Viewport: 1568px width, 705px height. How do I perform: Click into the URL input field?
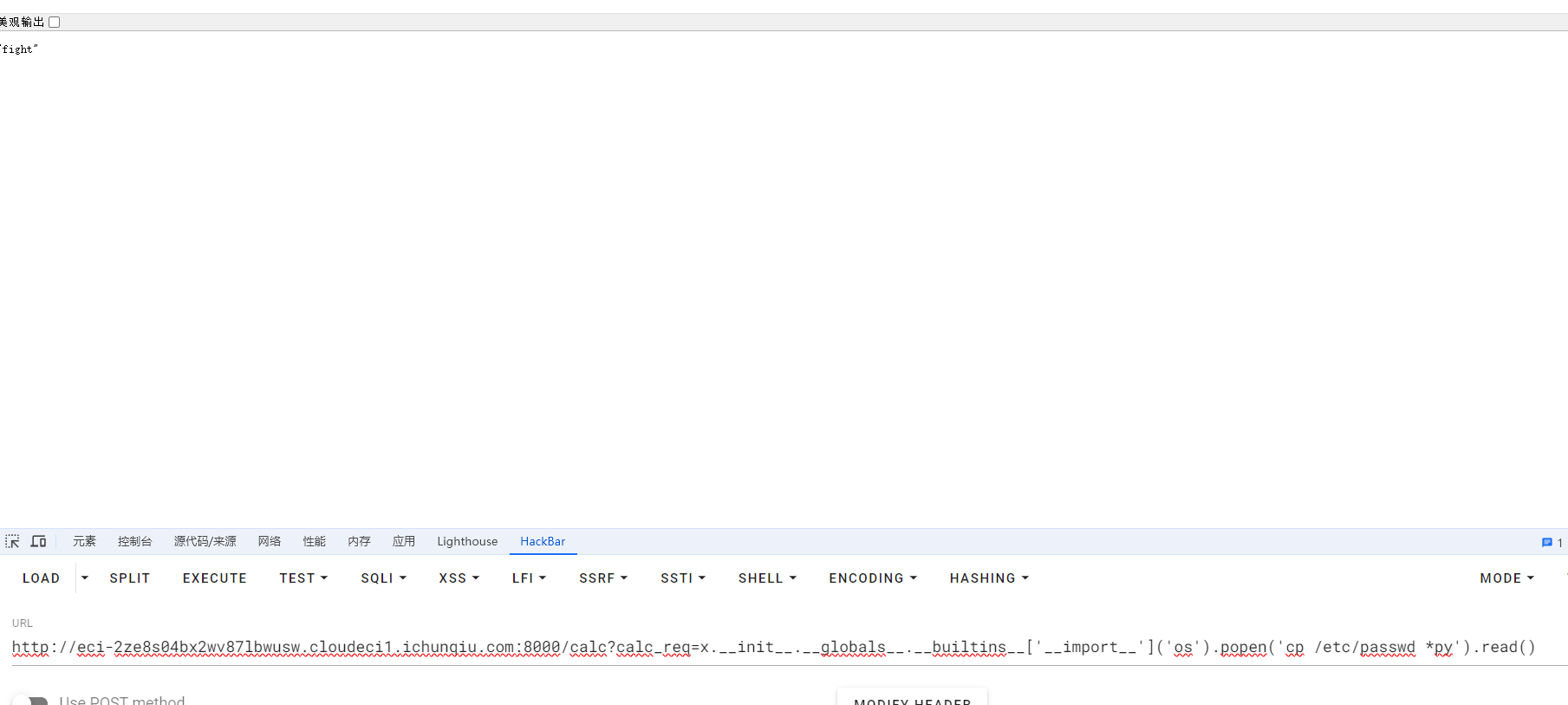tap(780, 648)
